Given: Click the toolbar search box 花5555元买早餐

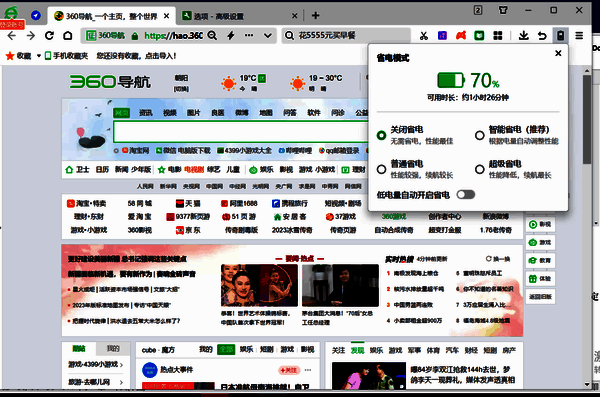Looking at the screenshot, I should click(347, 36).
